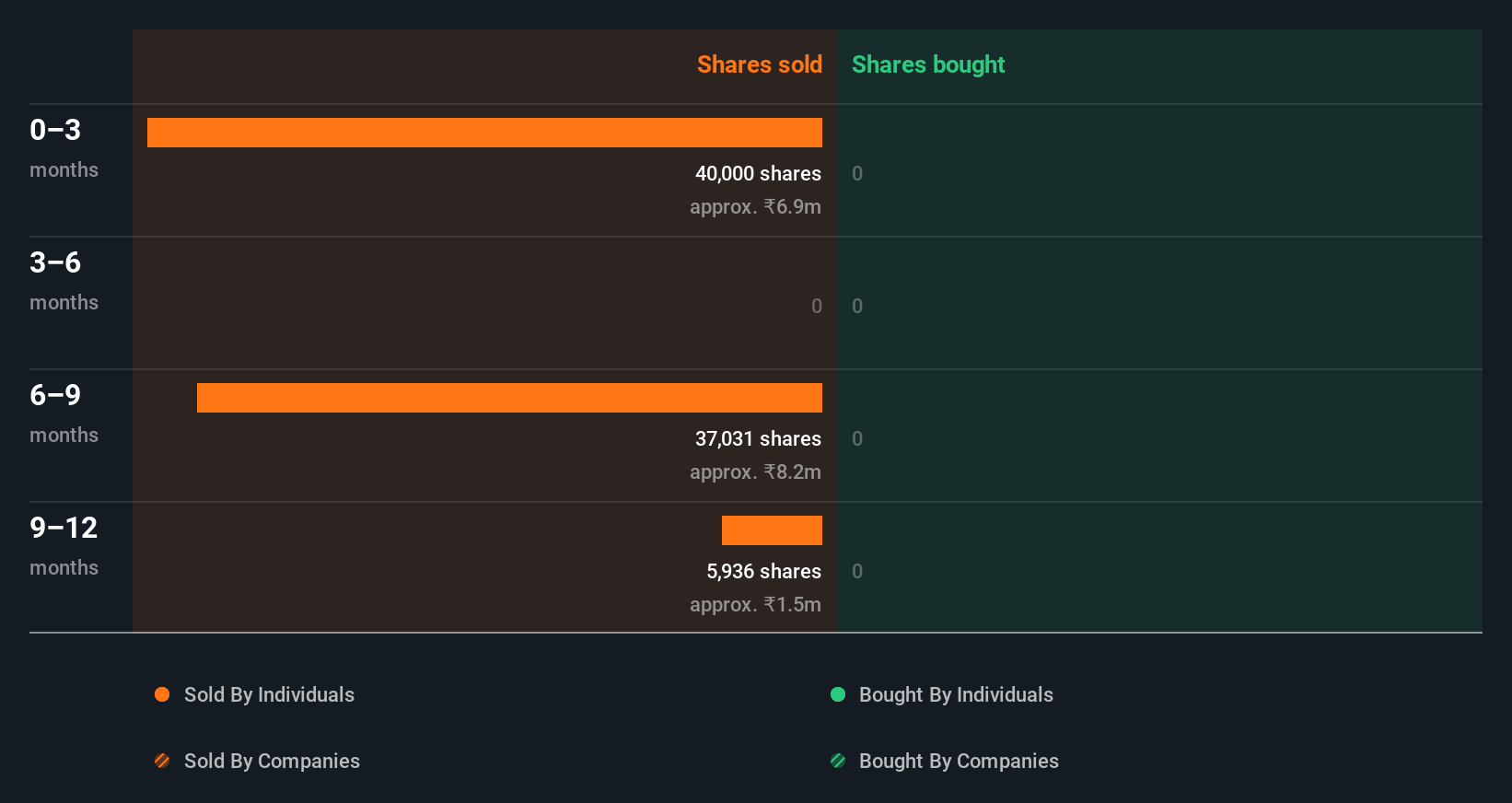This screenshot has height=803, width=1512.
Task: Click the 3–6 months row label
Action: (x=64, y=281)
